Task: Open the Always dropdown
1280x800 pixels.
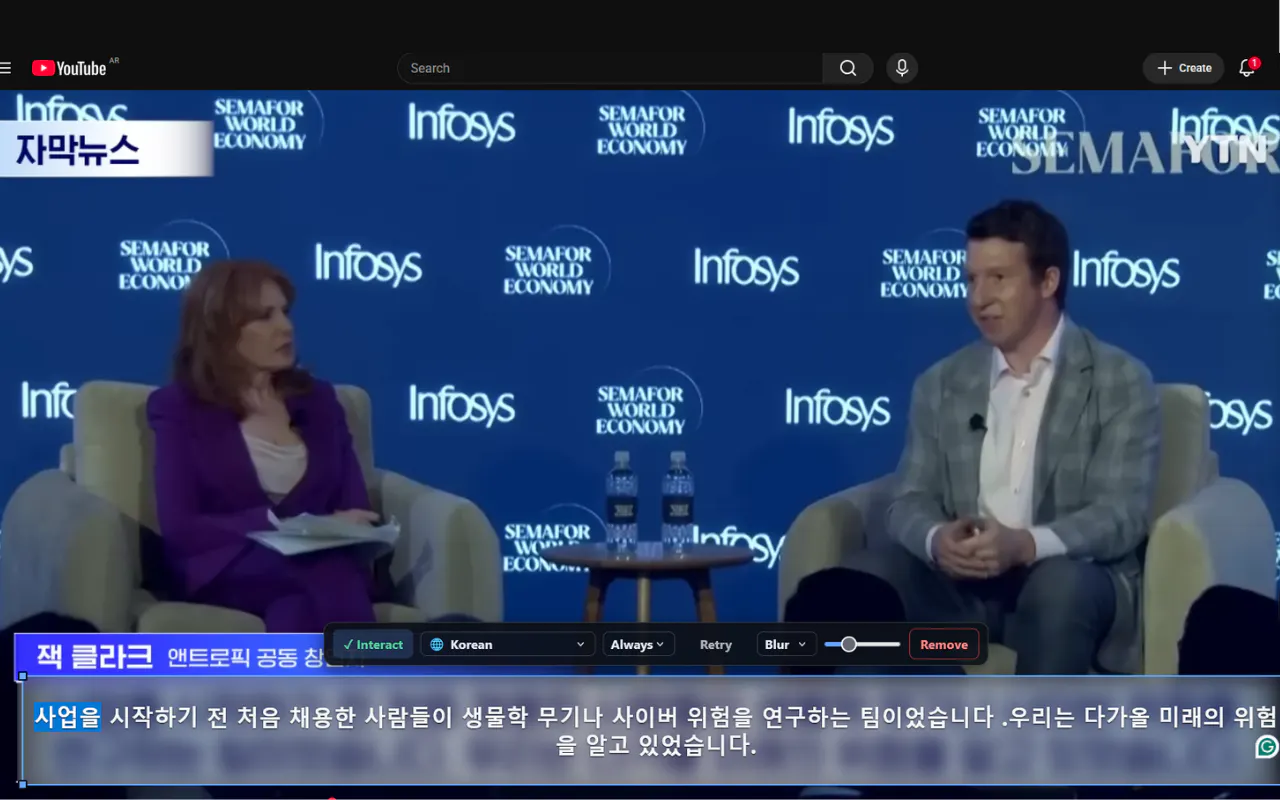Action: (638, 645)
